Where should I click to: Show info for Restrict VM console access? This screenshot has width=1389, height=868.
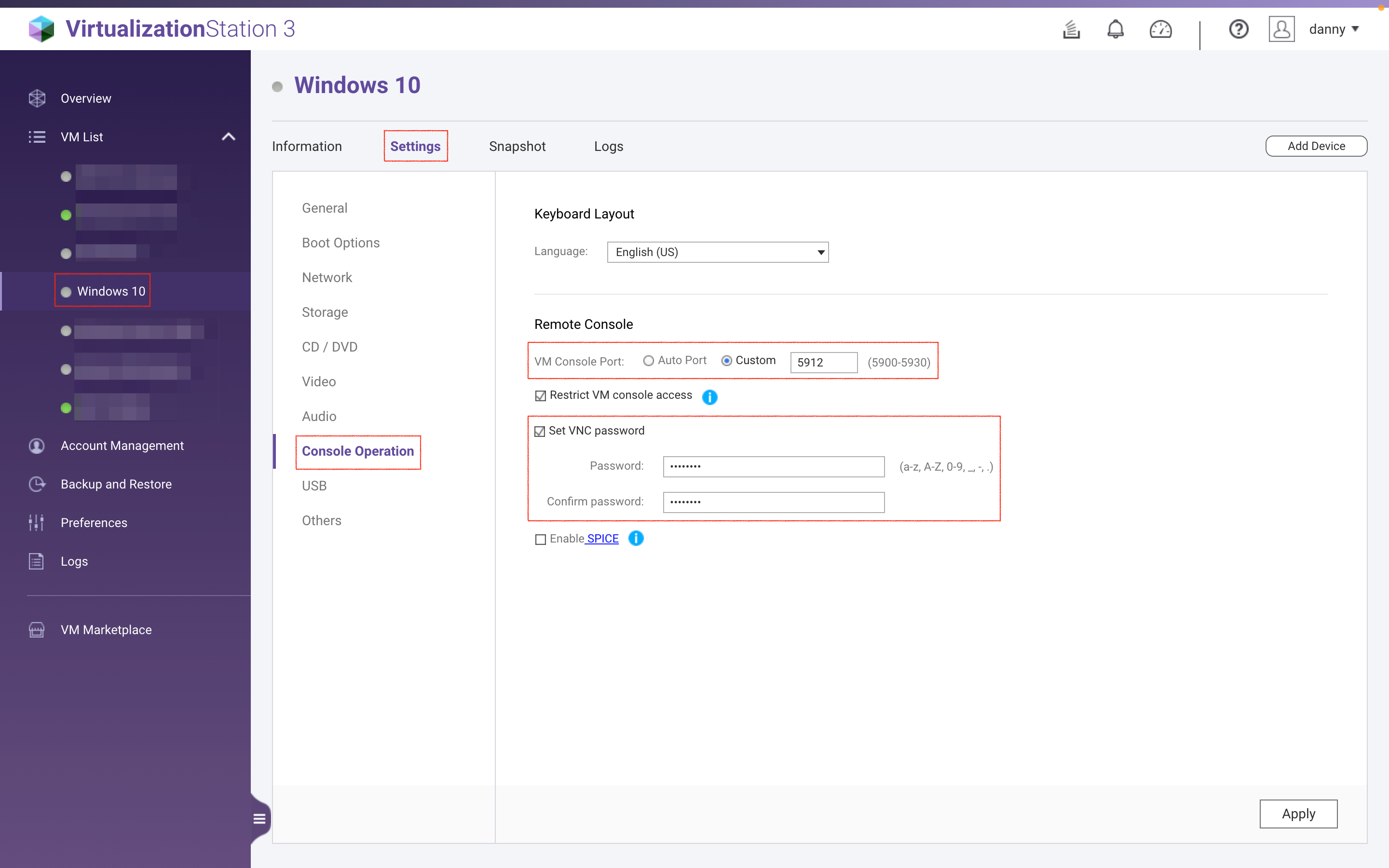coord(710,397)
